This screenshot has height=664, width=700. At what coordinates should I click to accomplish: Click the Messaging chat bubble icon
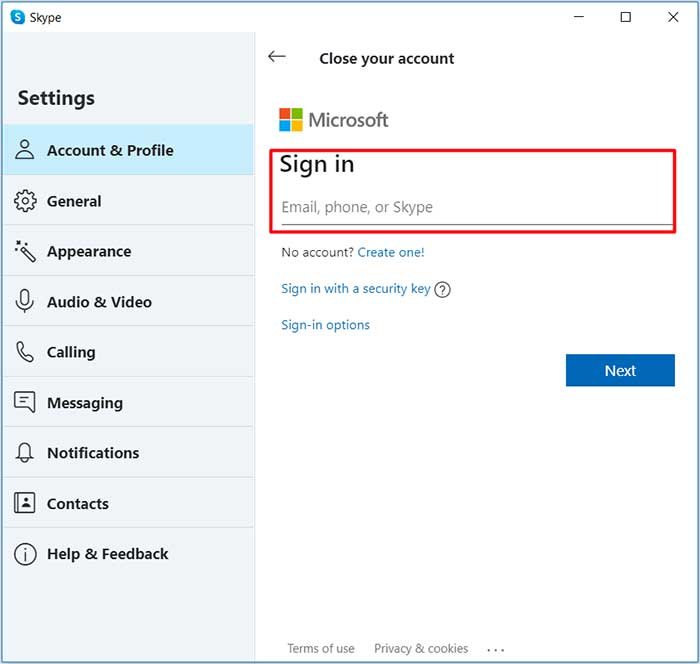coord(25,402)
